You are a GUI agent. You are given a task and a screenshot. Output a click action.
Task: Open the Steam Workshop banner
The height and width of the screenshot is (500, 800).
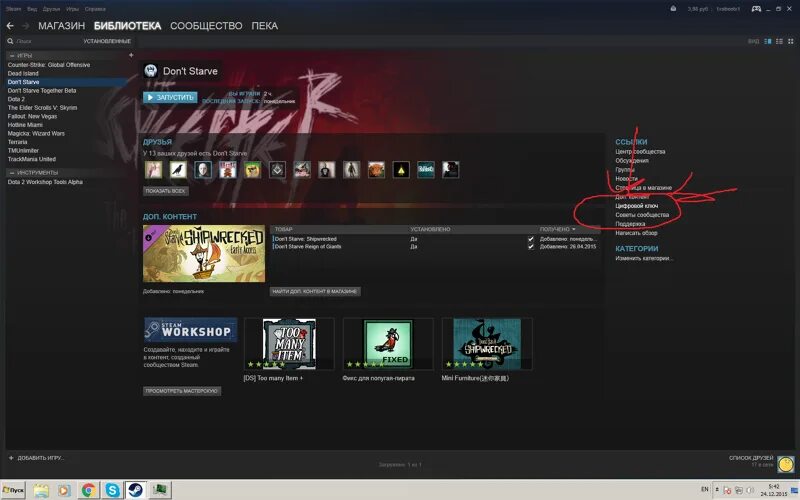click(190, 330)
